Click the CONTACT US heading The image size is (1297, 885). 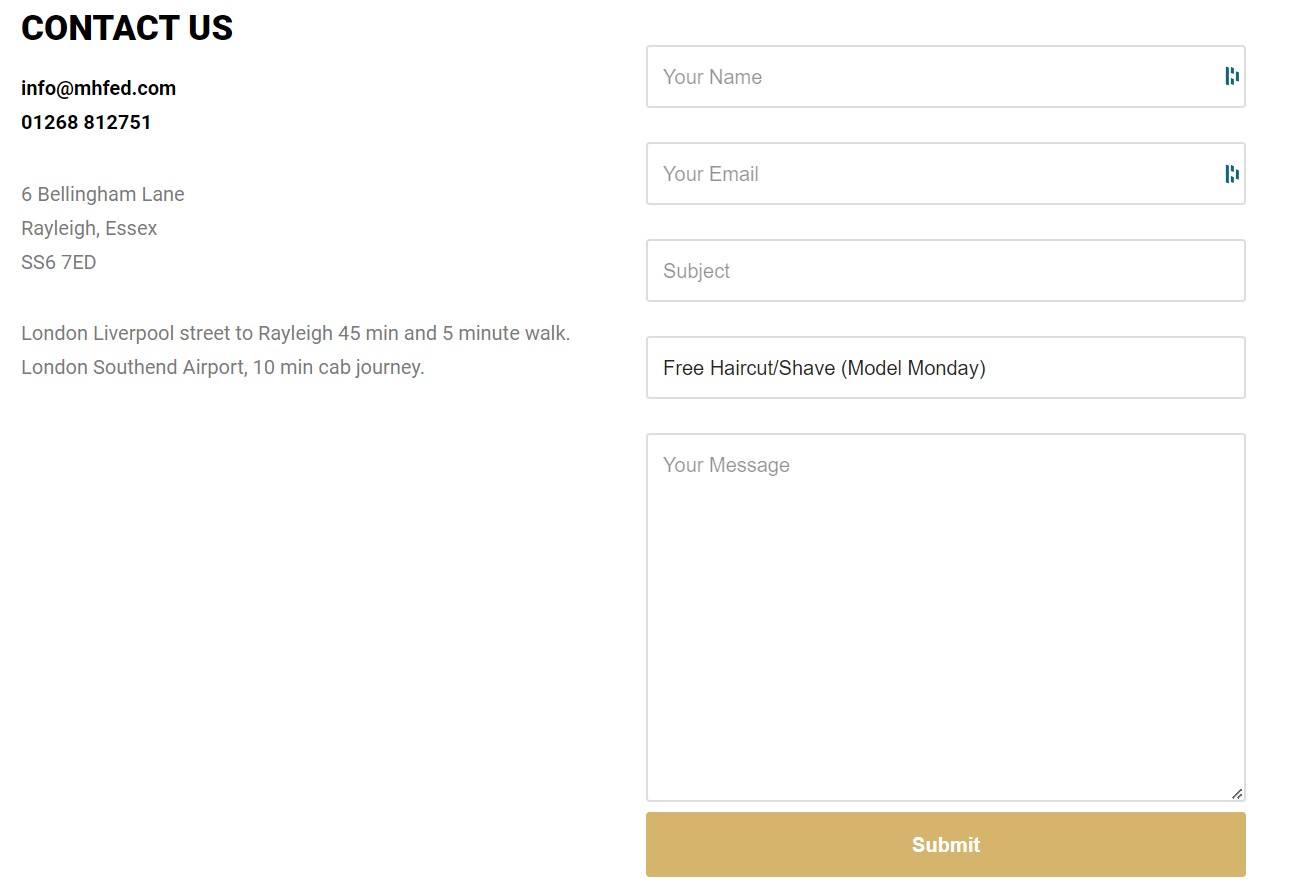pos(127,28)
